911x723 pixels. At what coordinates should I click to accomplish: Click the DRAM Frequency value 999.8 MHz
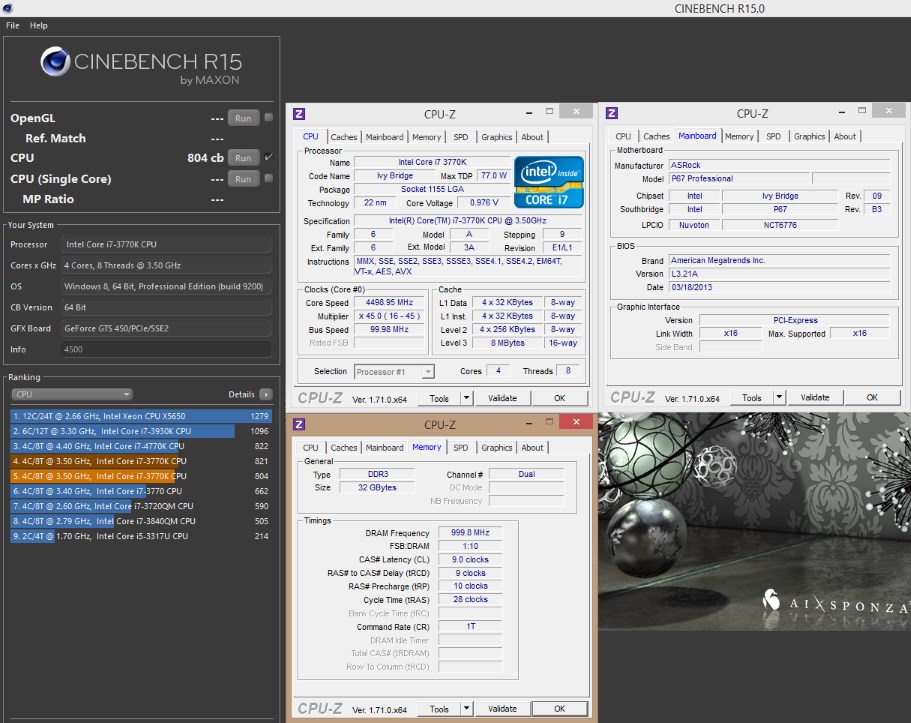point(470,532)
